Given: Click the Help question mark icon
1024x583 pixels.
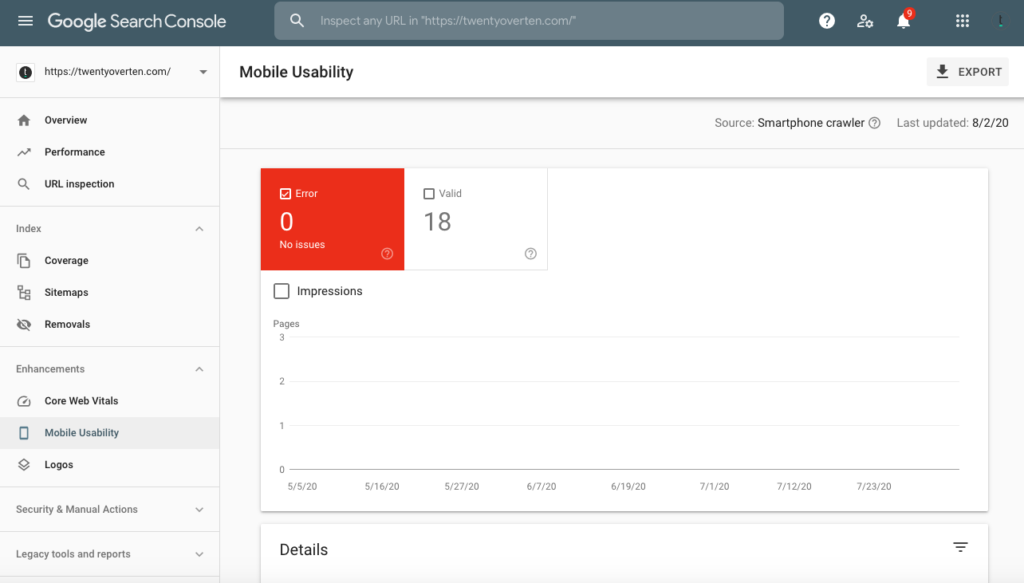Looking at the screenshot, I should (827, 21).
